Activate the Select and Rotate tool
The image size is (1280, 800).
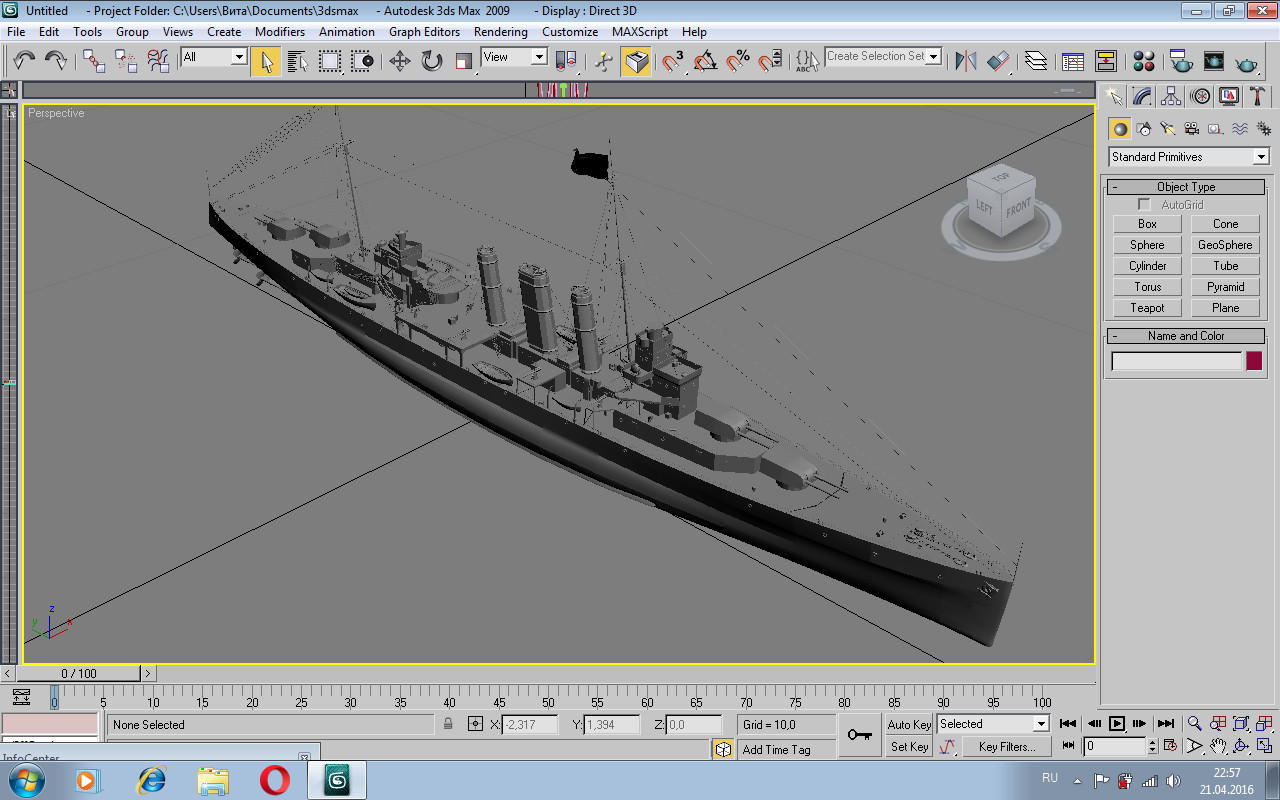(x=432, y=62)
